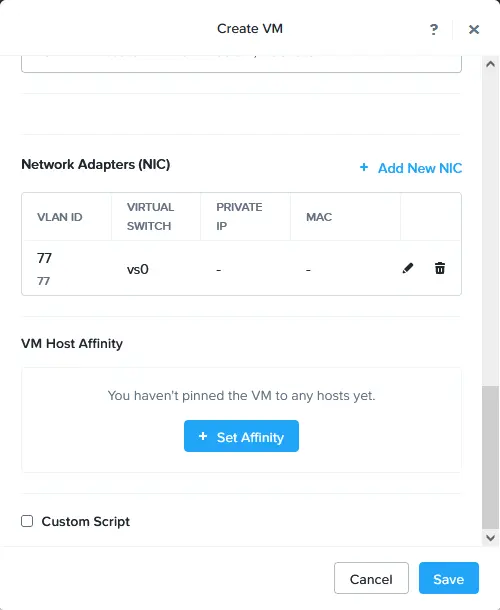The image size is (500, 610).
Task: Delete the VLAN 77 NIC with the trash icon
Action: (x=440, y=268)
